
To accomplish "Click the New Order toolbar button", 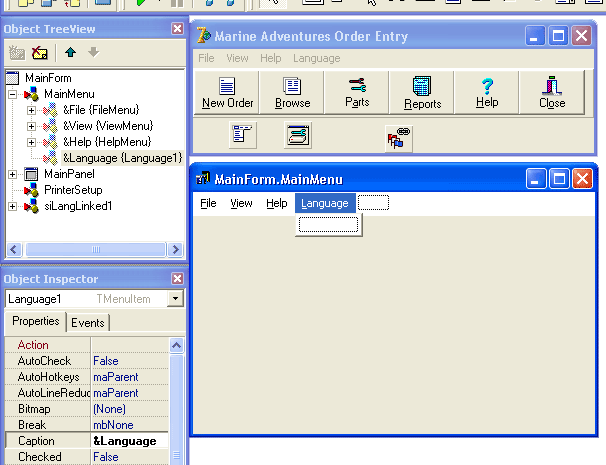I will pos(227,92).
